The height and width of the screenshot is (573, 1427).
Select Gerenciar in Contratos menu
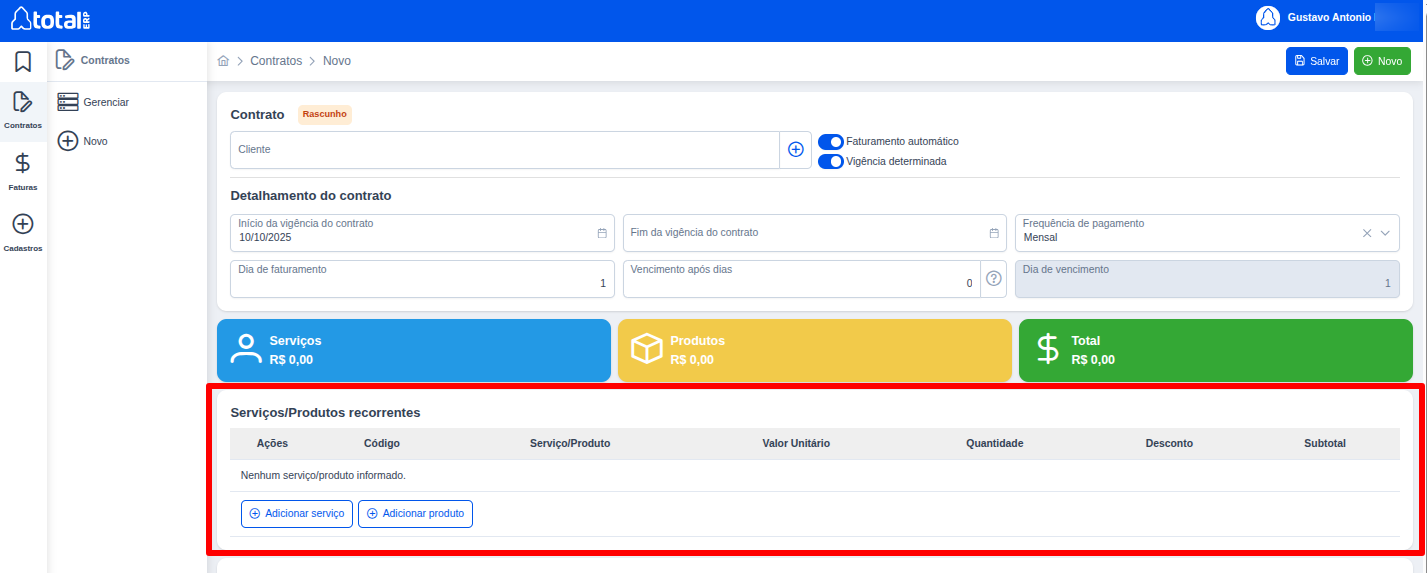pyautogui.click(x=106, y=102)
